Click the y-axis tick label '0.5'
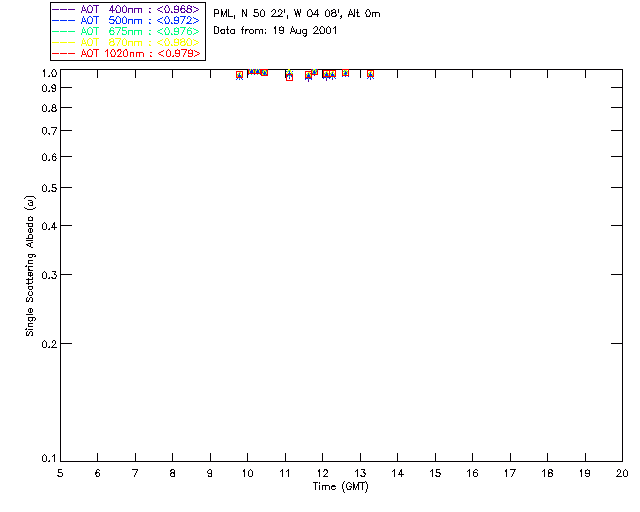 49,188
